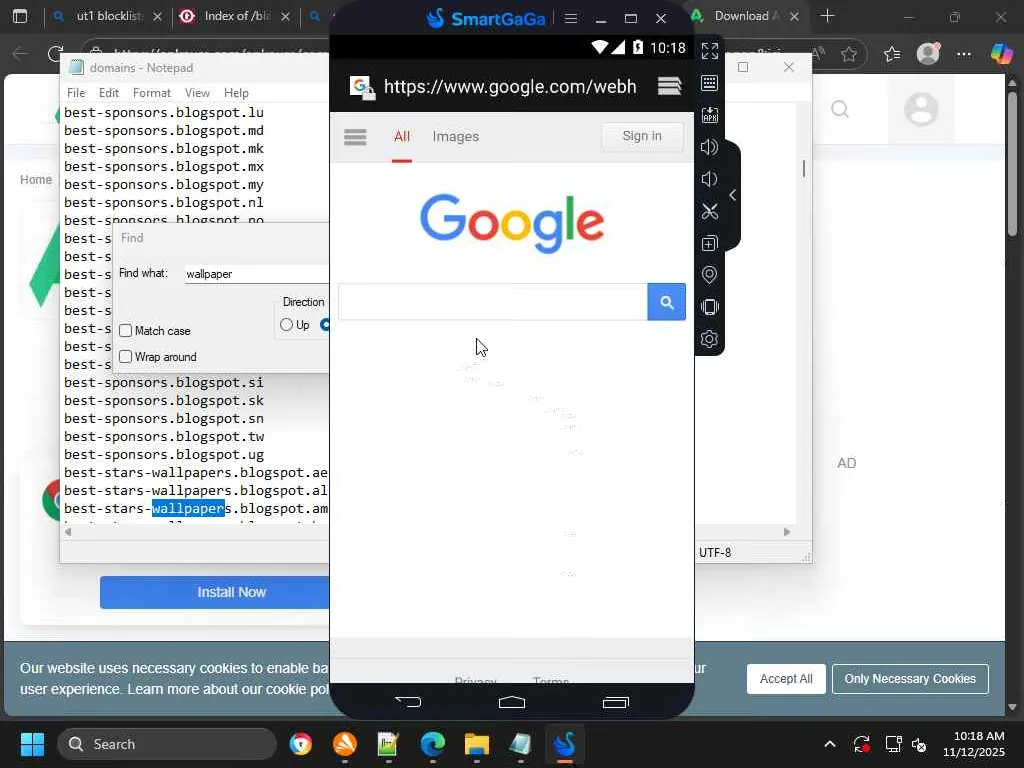Click line 'best-sponsors.blogspot.lu' in Notepad
The image size is (1024, 768).
pyautogui.click(x=164, y=112)
